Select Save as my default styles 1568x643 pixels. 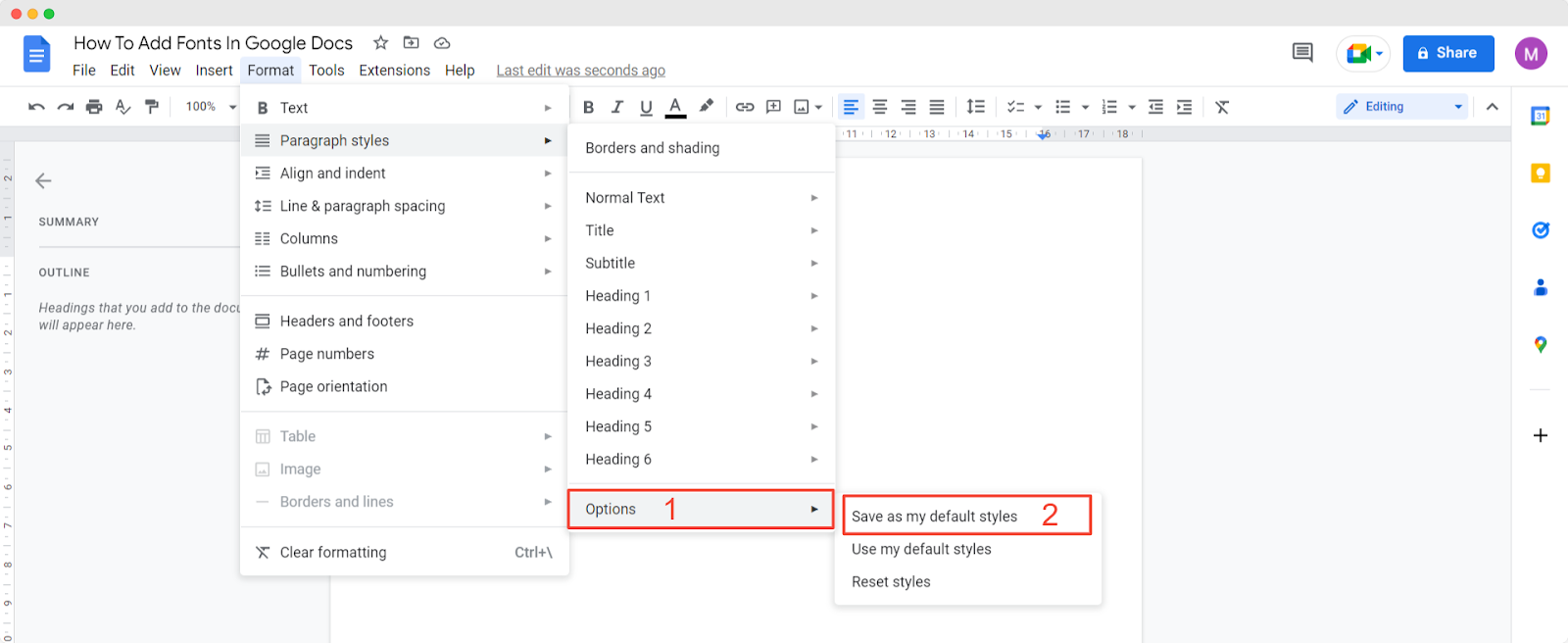coord(967,517)
